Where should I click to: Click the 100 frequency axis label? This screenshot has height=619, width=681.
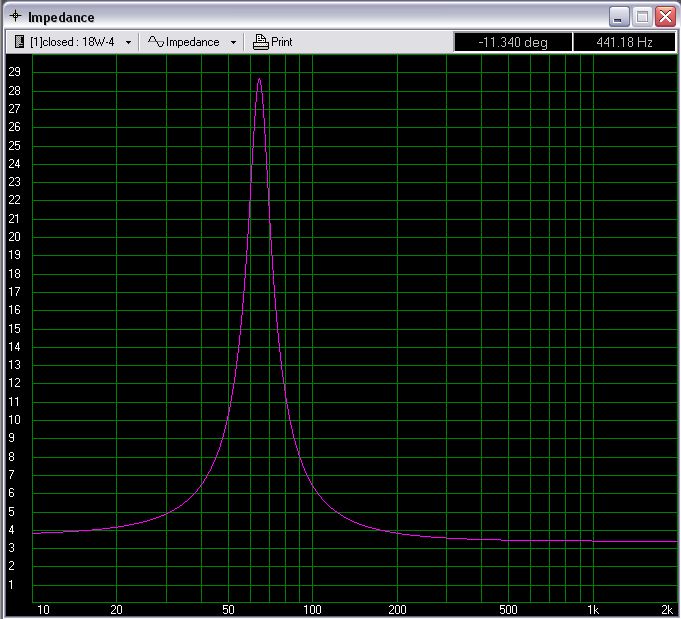(312, 610)
